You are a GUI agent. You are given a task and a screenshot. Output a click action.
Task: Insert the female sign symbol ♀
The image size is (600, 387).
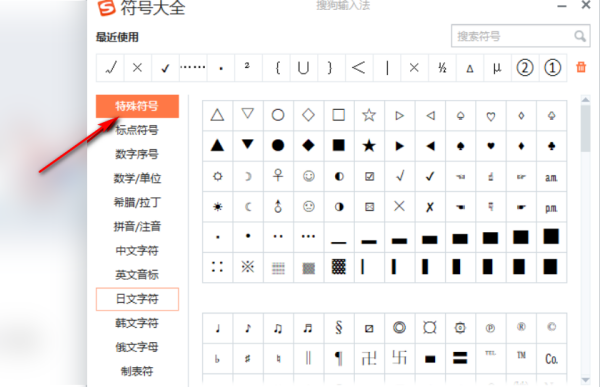(x=278, y=176)
